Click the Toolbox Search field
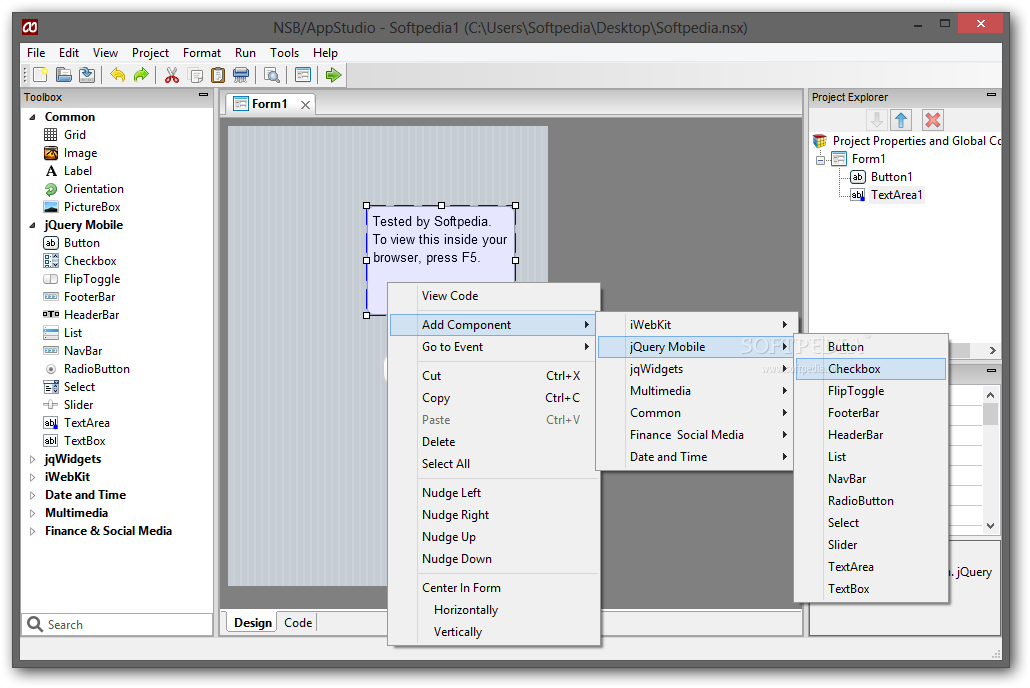Screen dimensions: 1030x688 coord(118,625)
